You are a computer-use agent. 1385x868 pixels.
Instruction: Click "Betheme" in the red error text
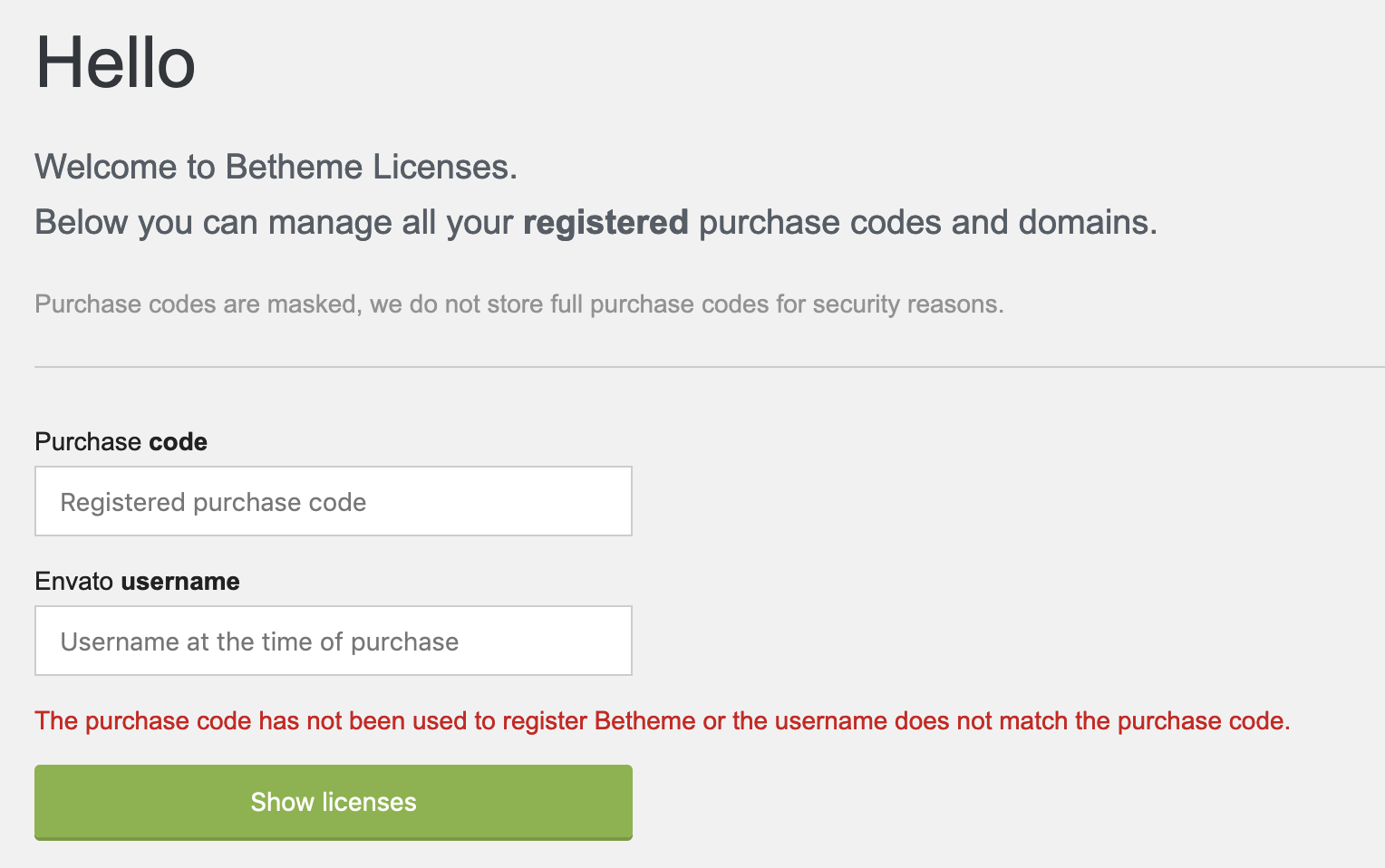(x=644, y=720)
